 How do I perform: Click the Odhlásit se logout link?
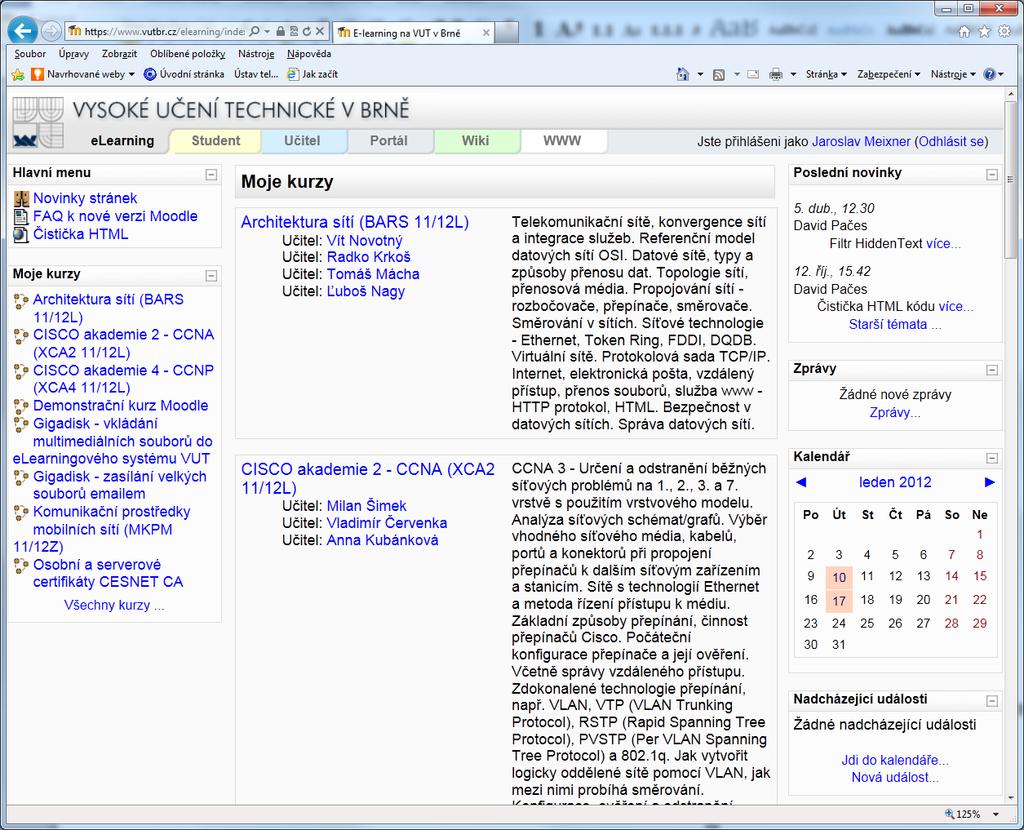[x=952, y=142]
